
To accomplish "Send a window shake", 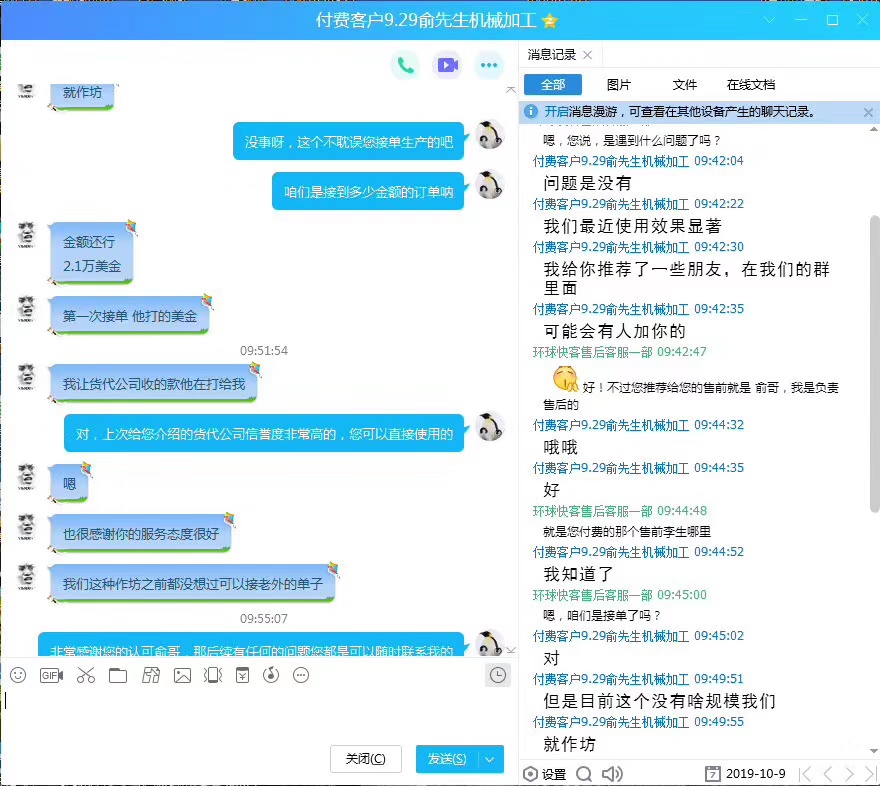I will [212, 675].
